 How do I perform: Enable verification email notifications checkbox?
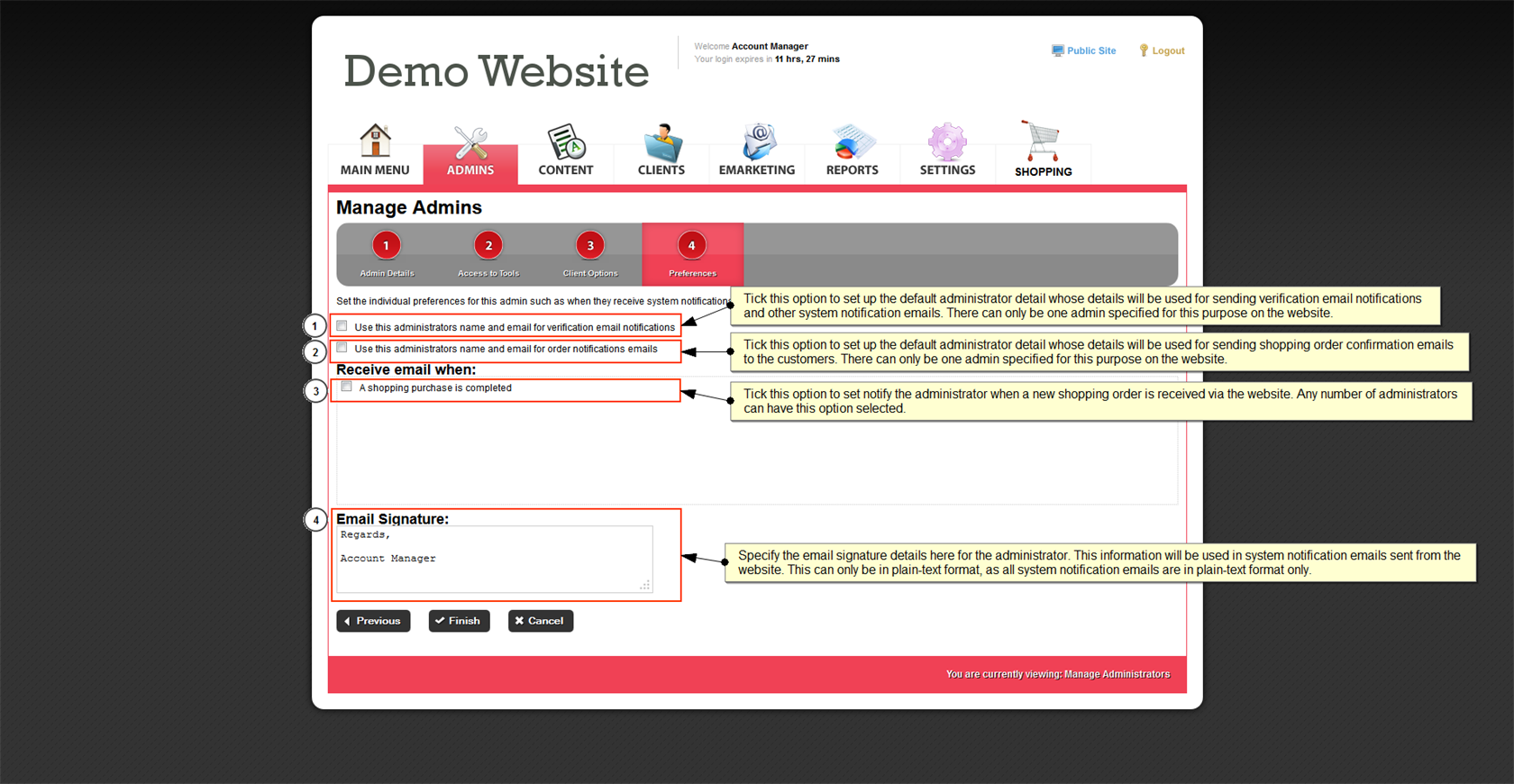click(342, 326)
